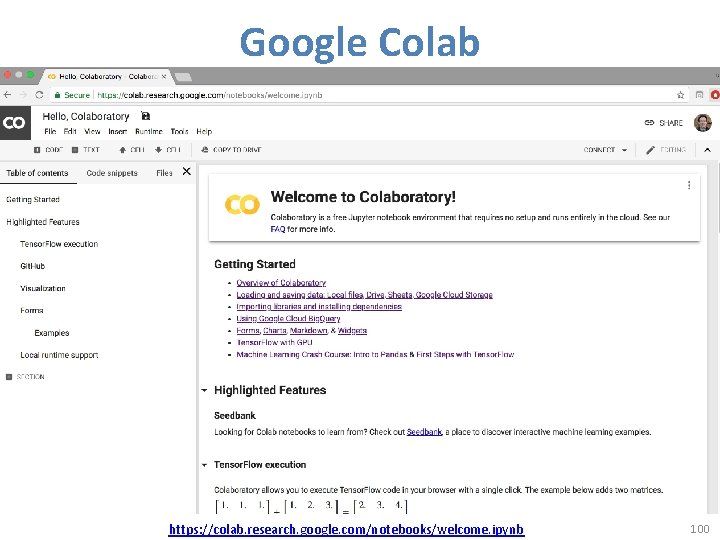This screenshot has height=540, width=720.
Task: Open the EDITING mode button
Action: 666,150
